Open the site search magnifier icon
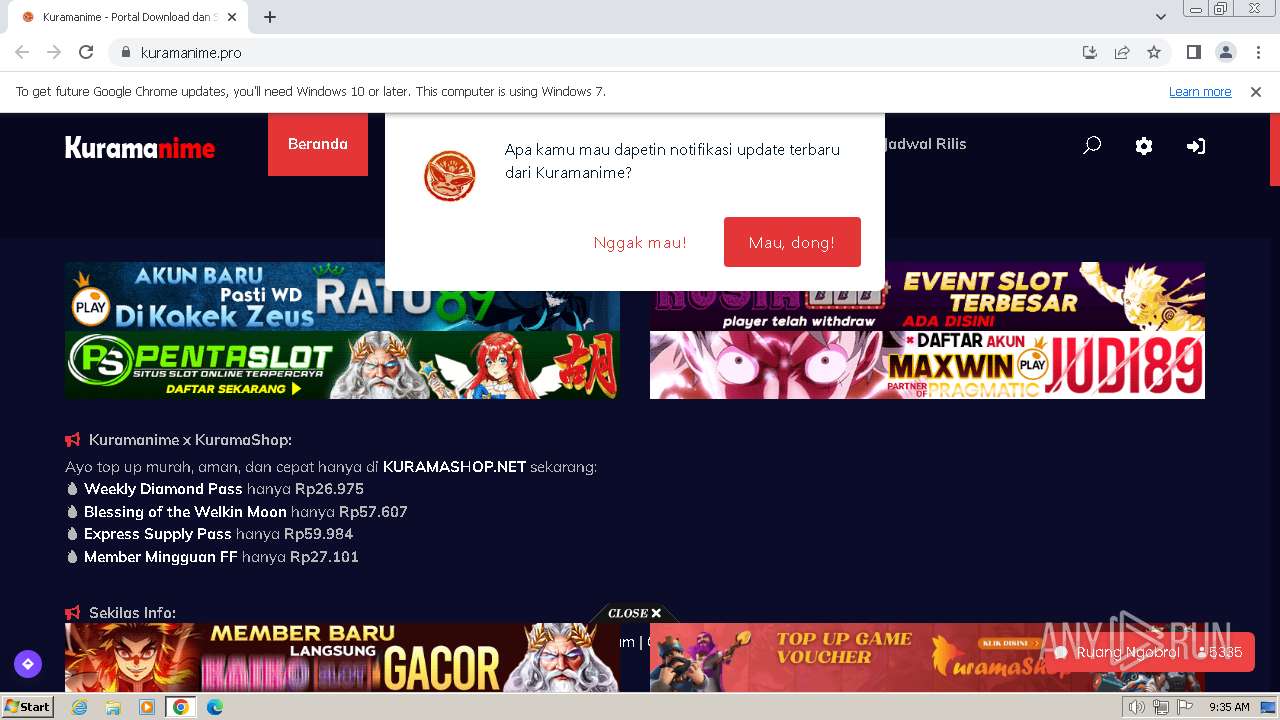The height and width of the screenshot is (720, 1280). 1092,145
